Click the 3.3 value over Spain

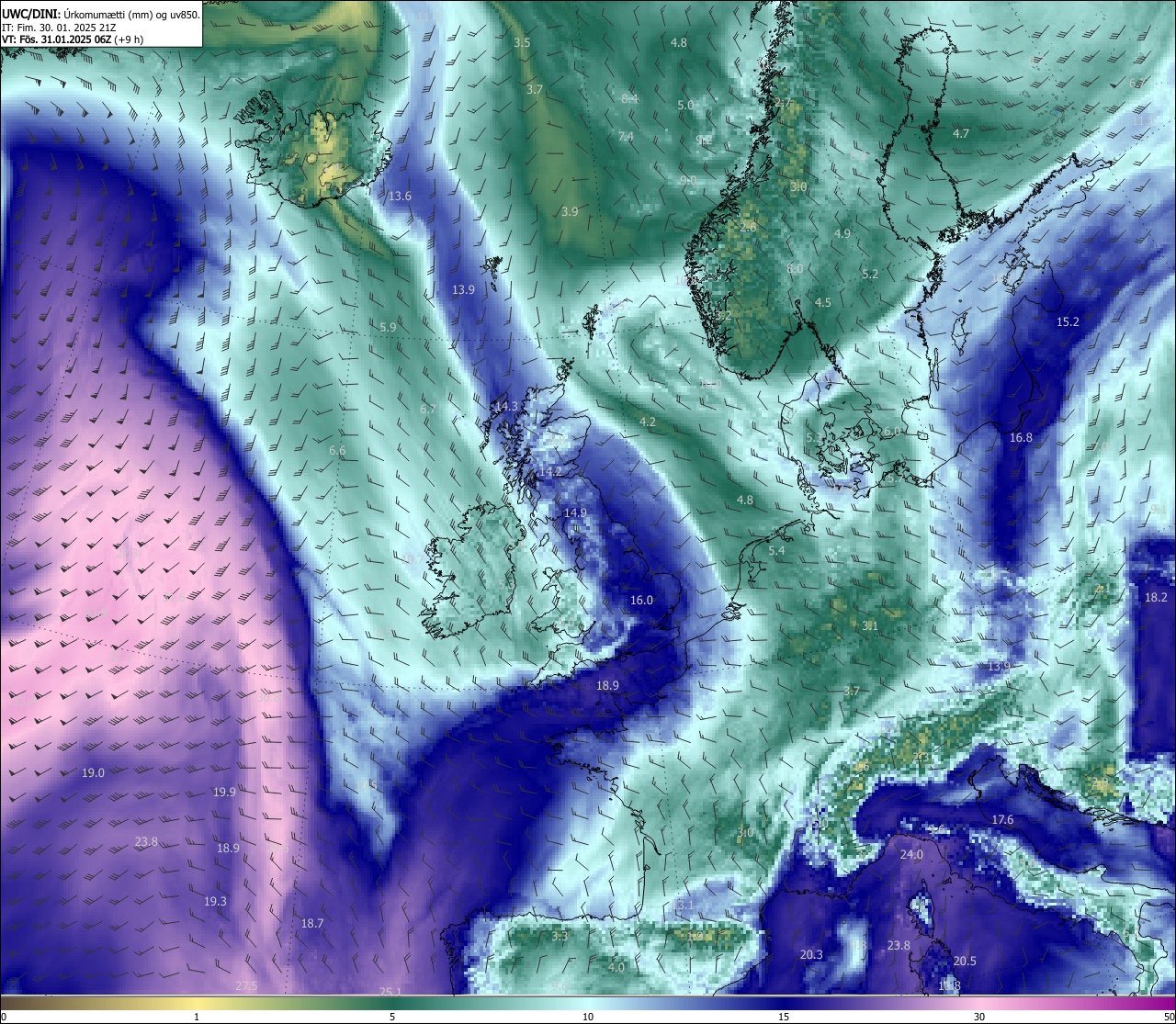click(560, 937)
